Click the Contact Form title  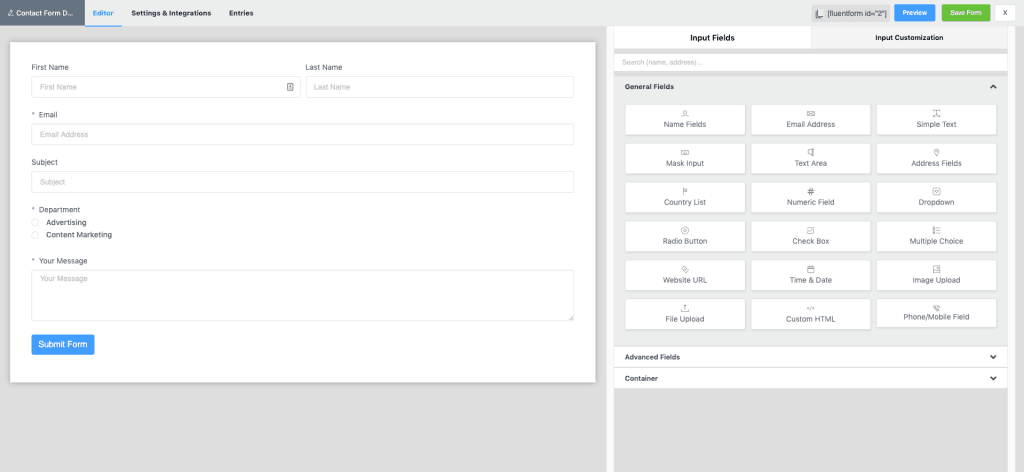click(42, 13)
